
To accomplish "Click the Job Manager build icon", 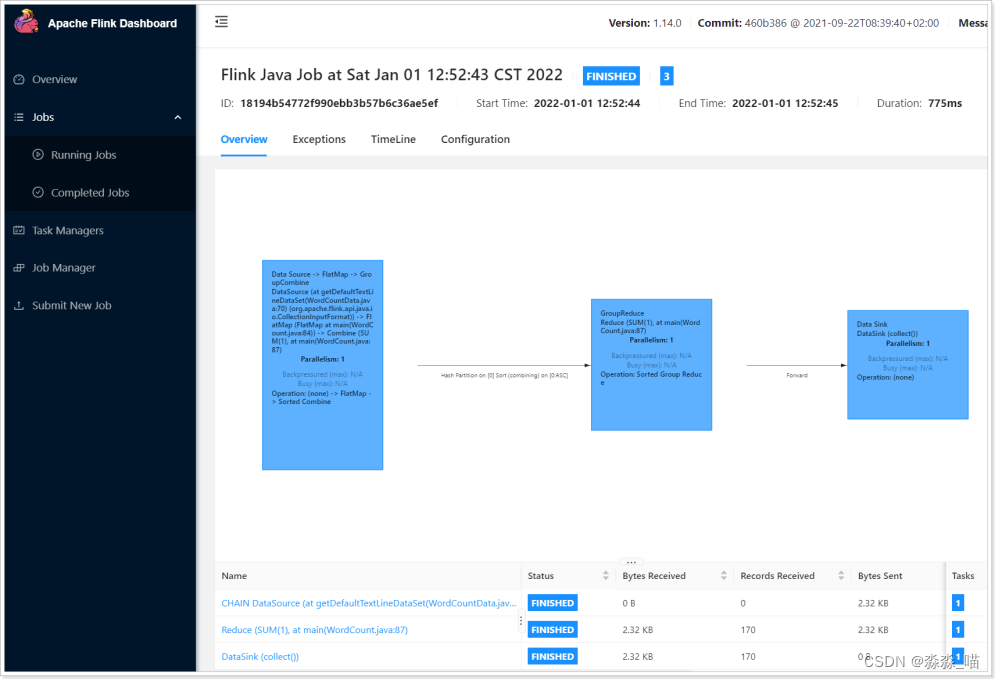I will [x=19, y=268].
